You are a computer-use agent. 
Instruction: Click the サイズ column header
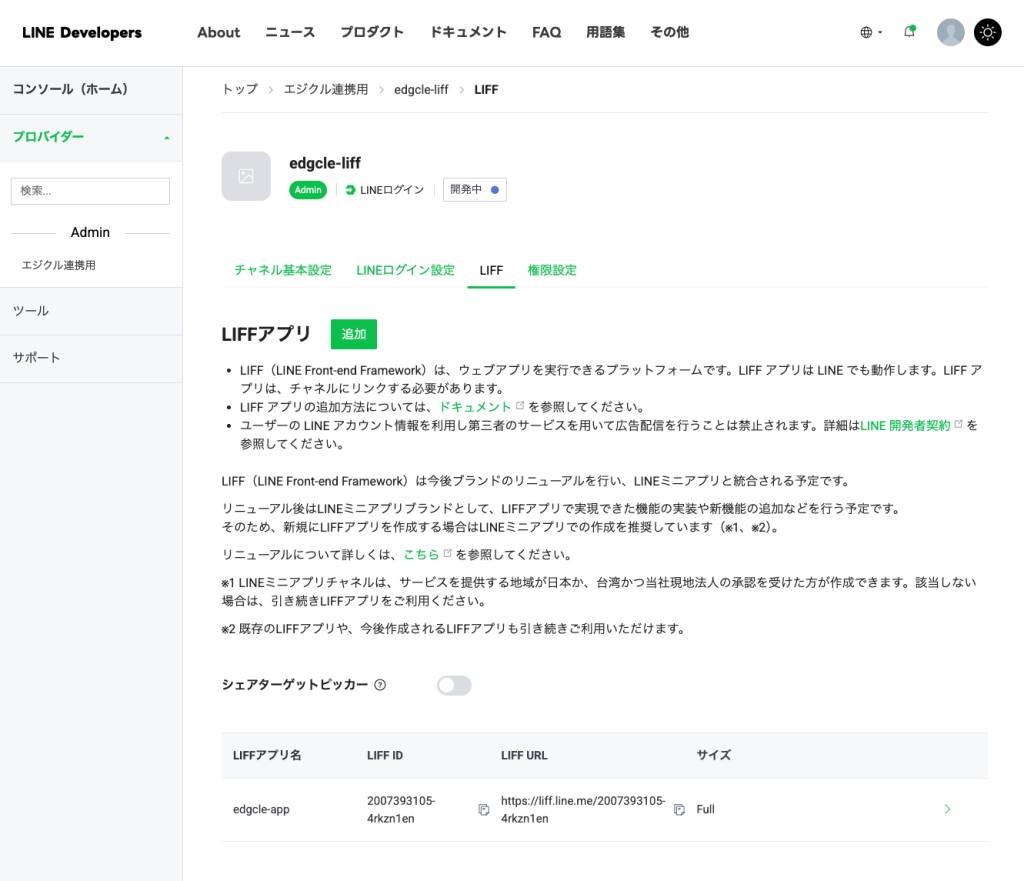click(x=714, y=756)
